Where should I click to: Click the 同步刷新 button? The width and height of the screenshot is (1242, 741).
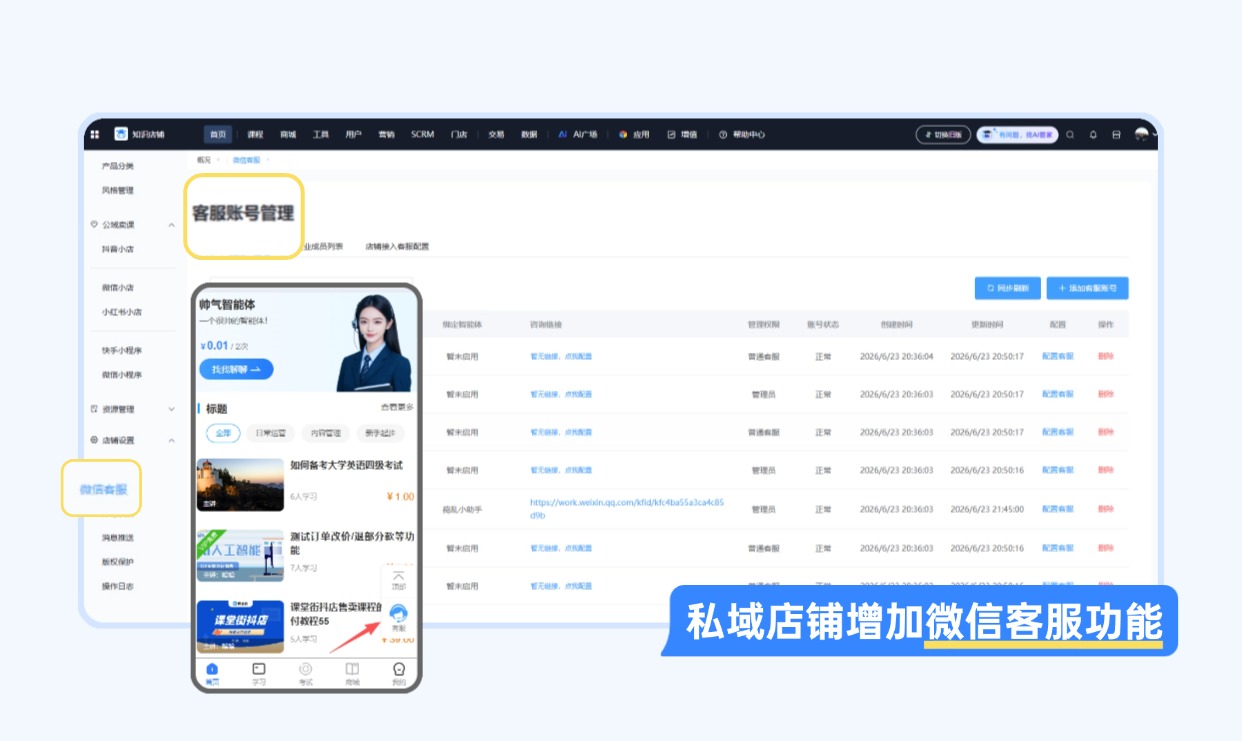[1008, 288]
